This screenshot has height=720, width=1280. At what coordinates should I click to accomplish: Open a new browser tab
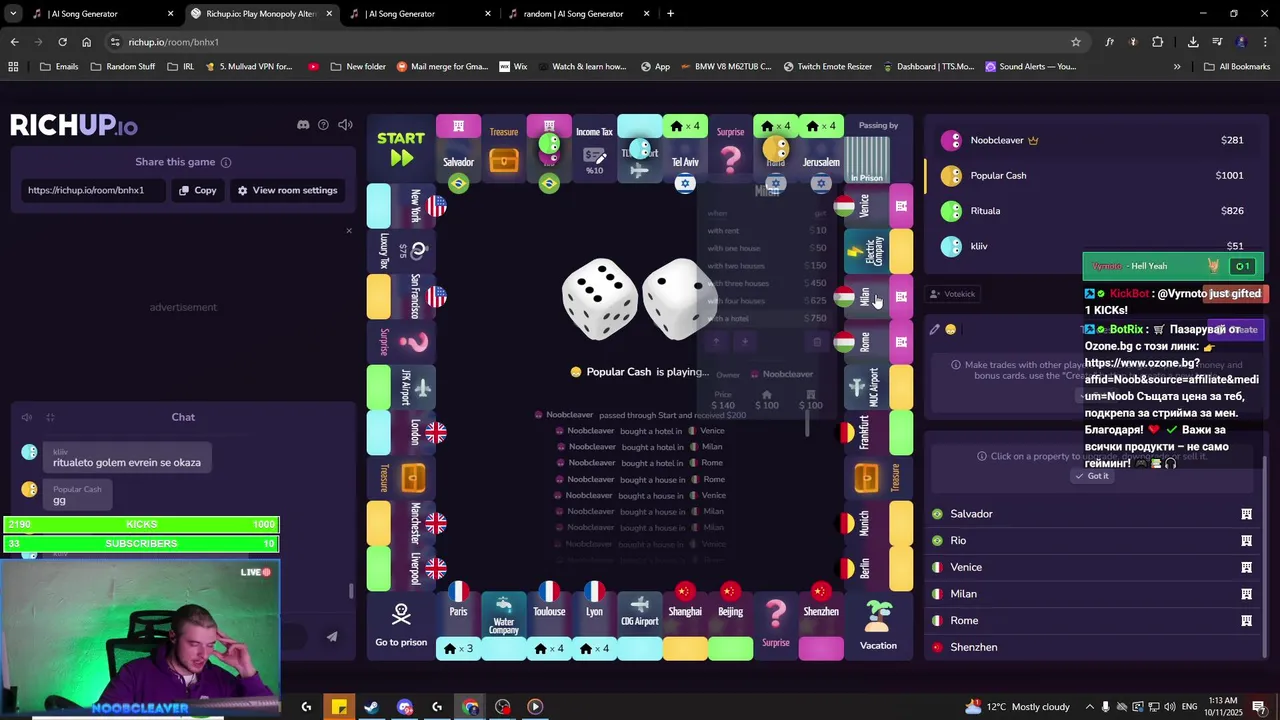[x=670, y=14]
